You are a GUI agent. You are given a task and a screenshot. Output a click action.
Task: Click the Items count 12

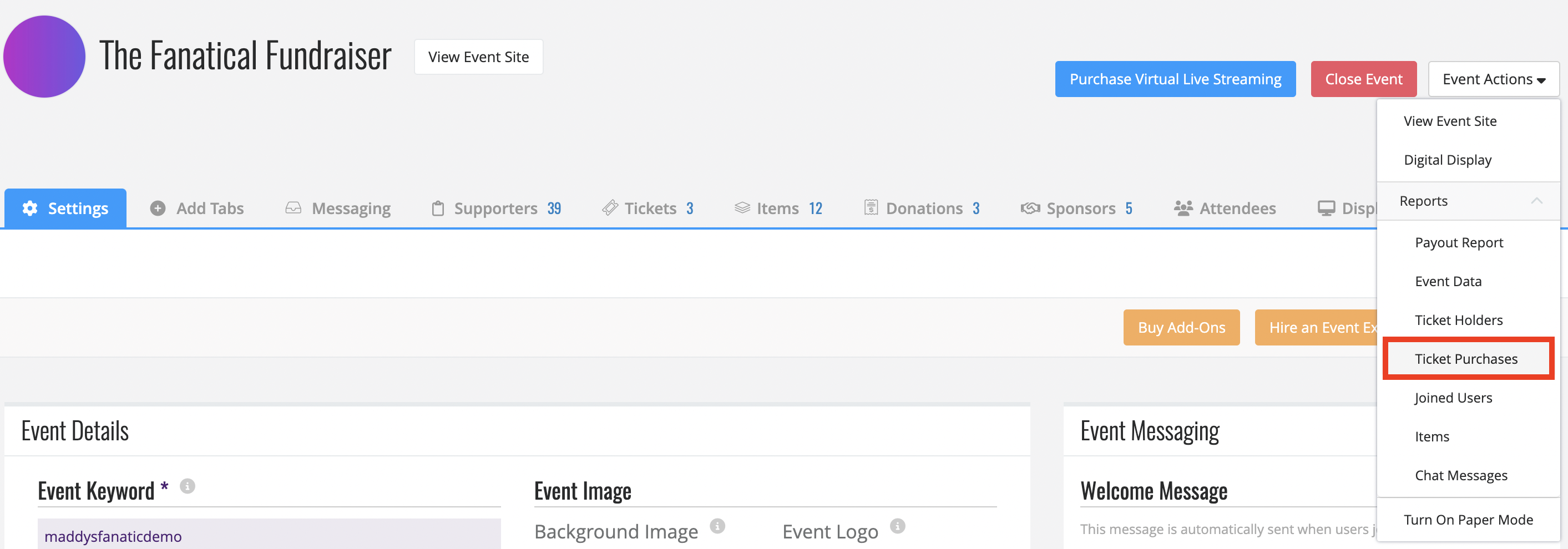pyautogui.click(x=815, y=208)
